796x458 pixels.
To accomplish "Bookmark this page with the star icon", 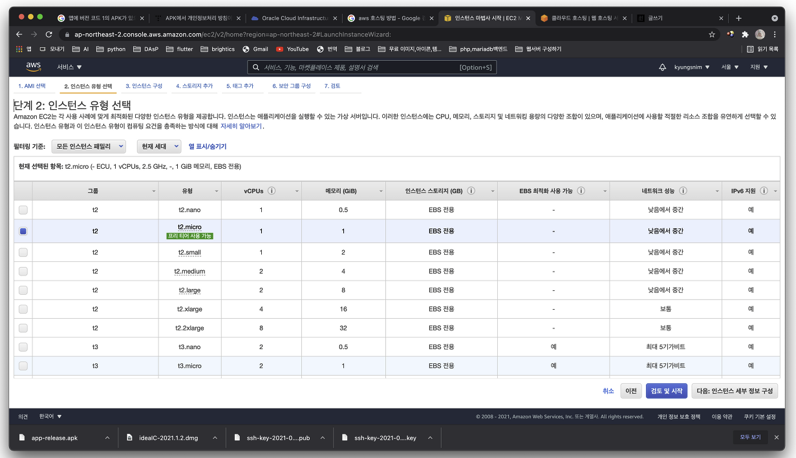I will tap(712, 35).
